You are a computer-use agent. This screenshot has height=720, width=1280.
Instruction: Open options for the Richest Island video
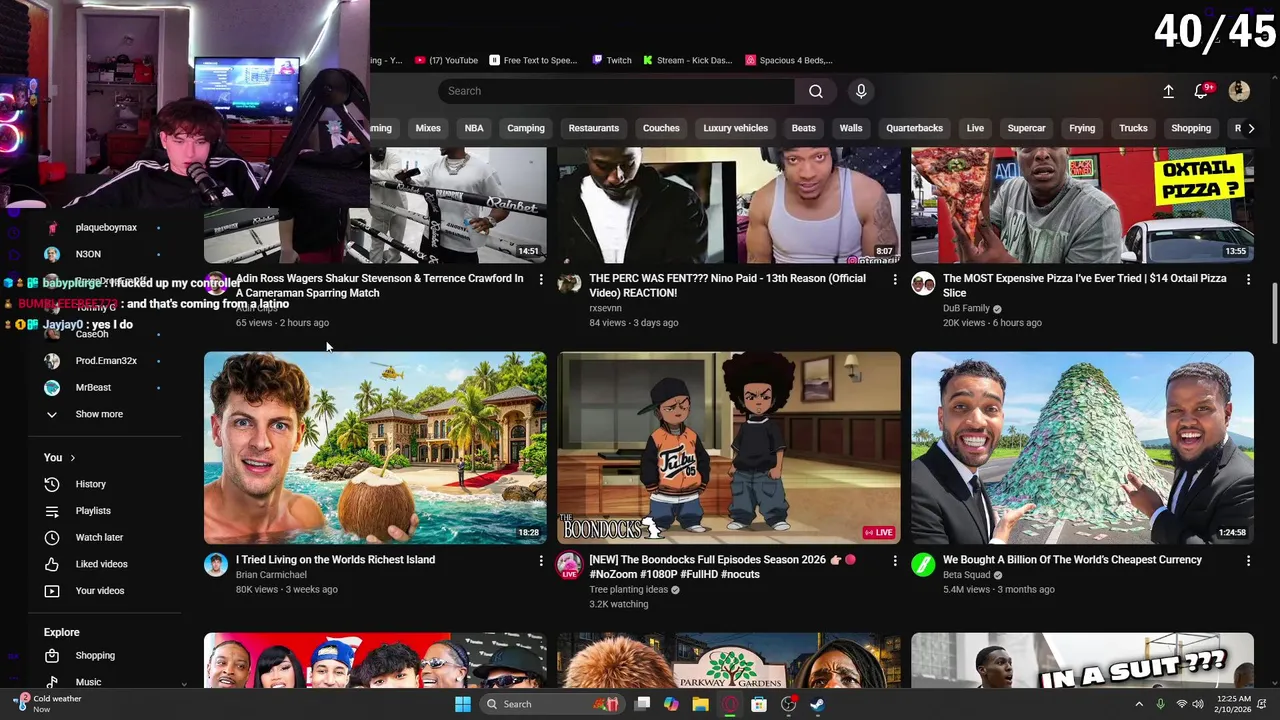pyautogui.click(x=541, y=561)
